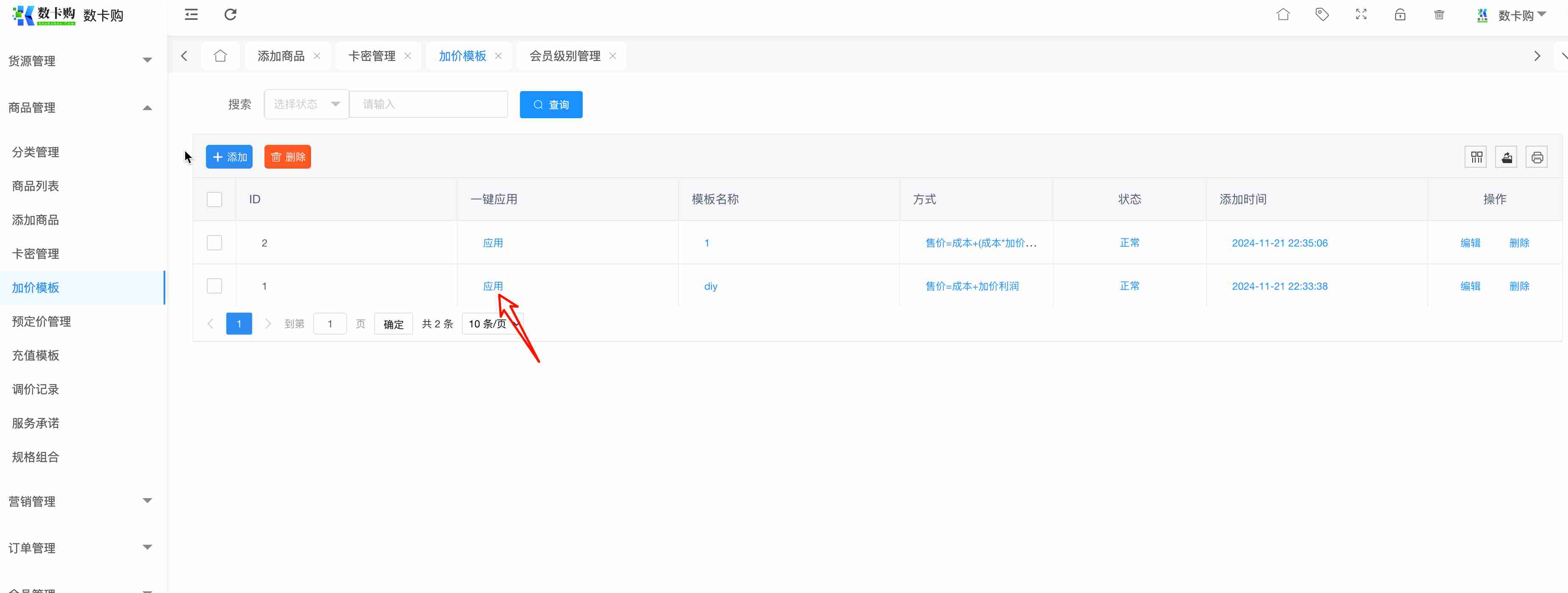Click the orange 删除 button

point(287,157)
